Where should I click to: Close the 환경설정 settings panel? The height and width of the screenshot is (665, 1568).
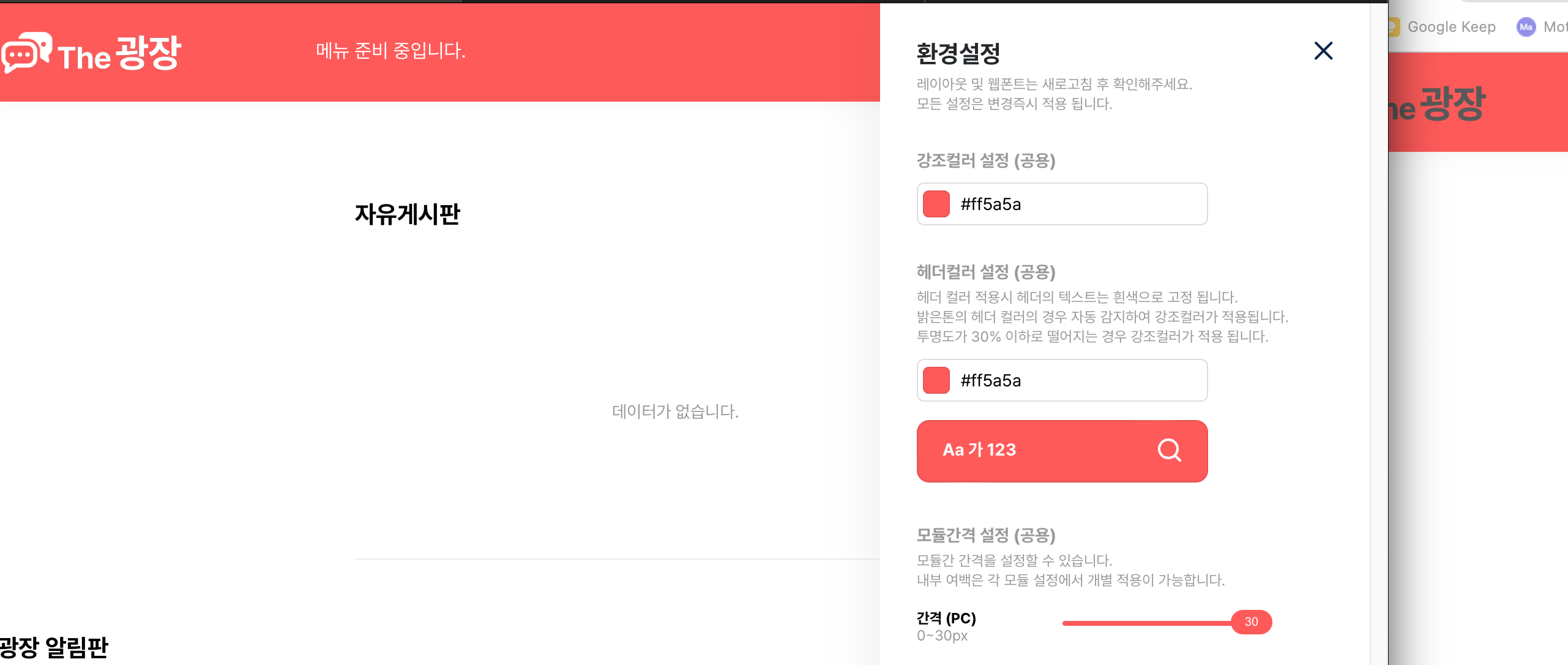pyautogui.click(x=1323, y=51)
